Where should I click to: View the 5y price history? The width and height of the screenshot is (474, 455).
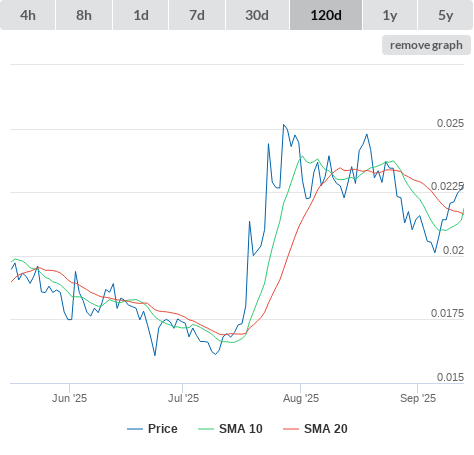click(x=446, y=15)
